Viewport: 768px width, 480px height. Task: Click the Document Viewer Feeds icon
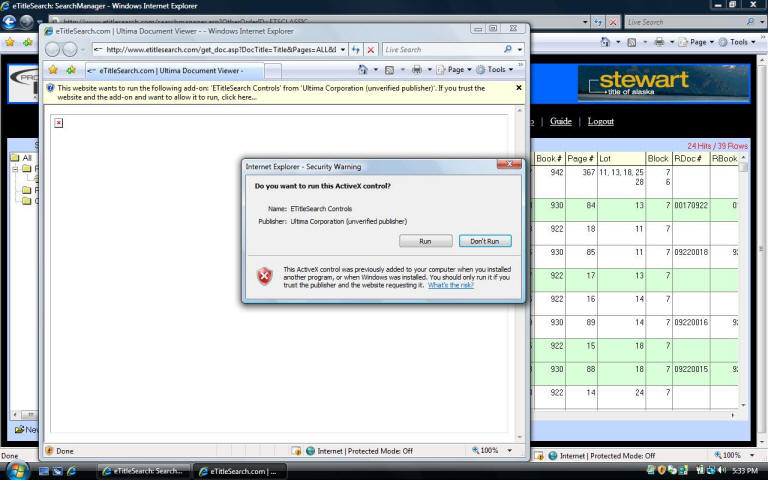pyautogui.click(x=389, y=70)
